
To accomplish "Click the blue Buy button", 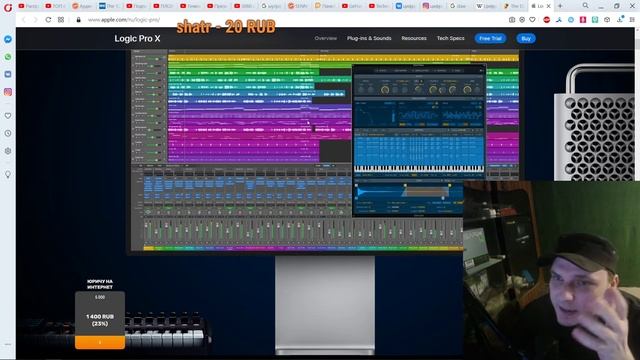I will click(526, 38).
